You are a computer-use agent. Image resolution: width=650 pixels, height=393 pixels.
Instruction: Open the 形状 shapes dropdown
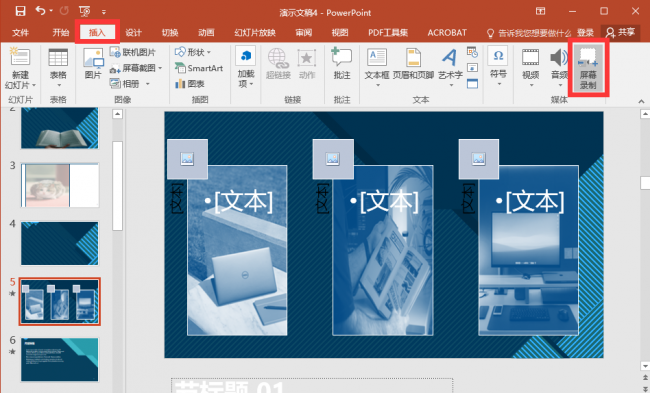point(193,52)
